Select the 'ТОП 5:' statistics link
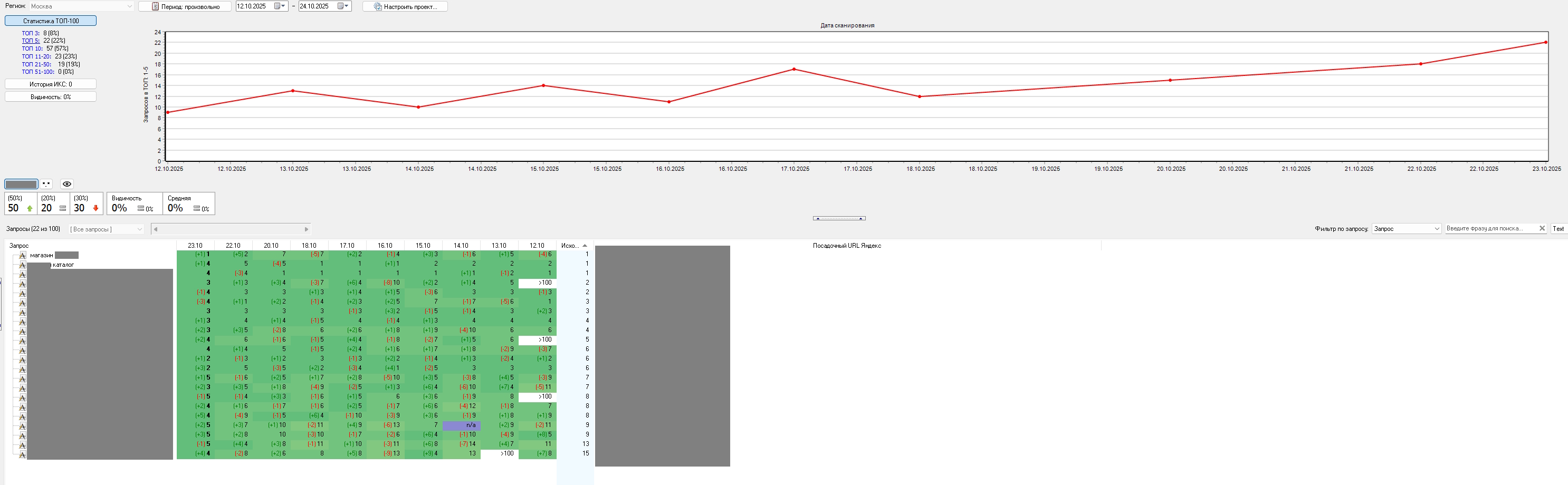The image size is (1568, 485). [31, 41]
